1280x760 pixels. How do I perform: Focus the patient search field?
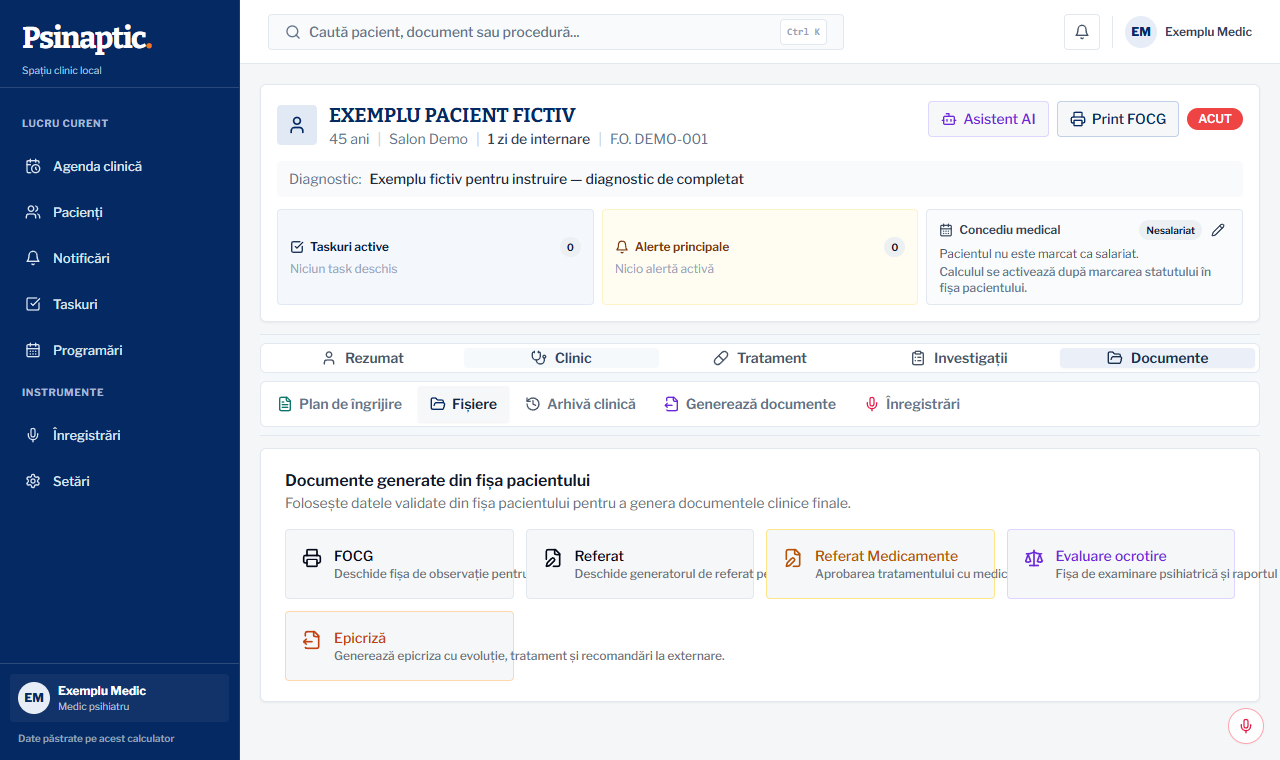tap(556, 32)
